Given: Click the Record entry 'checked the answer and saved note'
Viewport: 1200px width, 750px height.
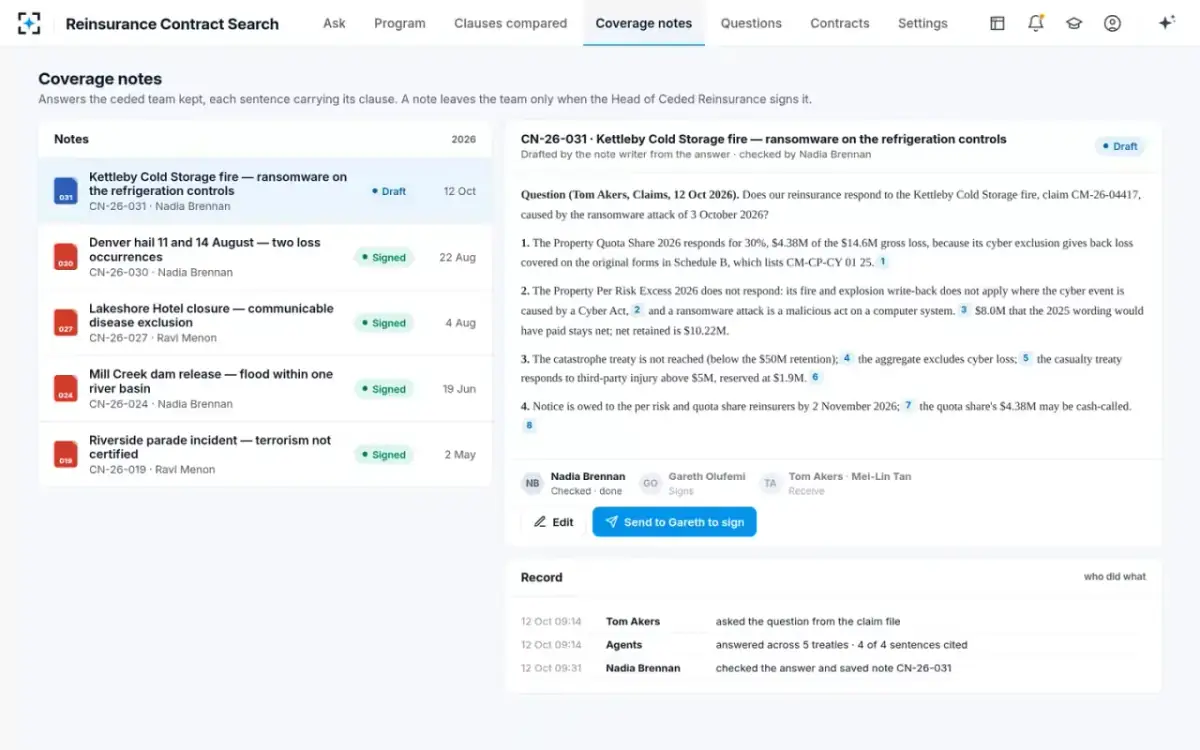Looking at the screenshot, I should point(833,668).
